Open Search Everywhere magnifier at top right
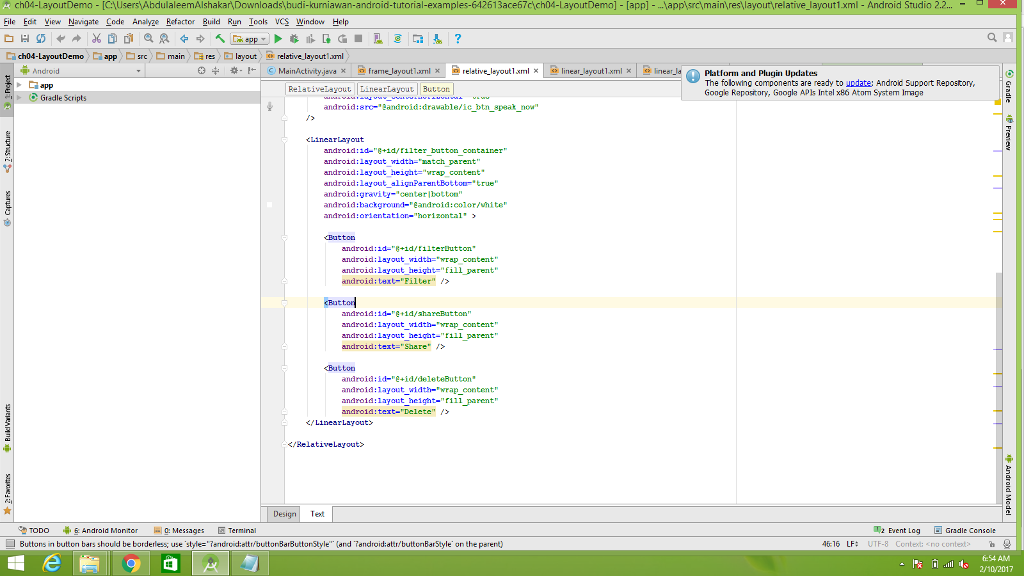The height and width of the screenshot is (576, 1024). coord(991,38)
